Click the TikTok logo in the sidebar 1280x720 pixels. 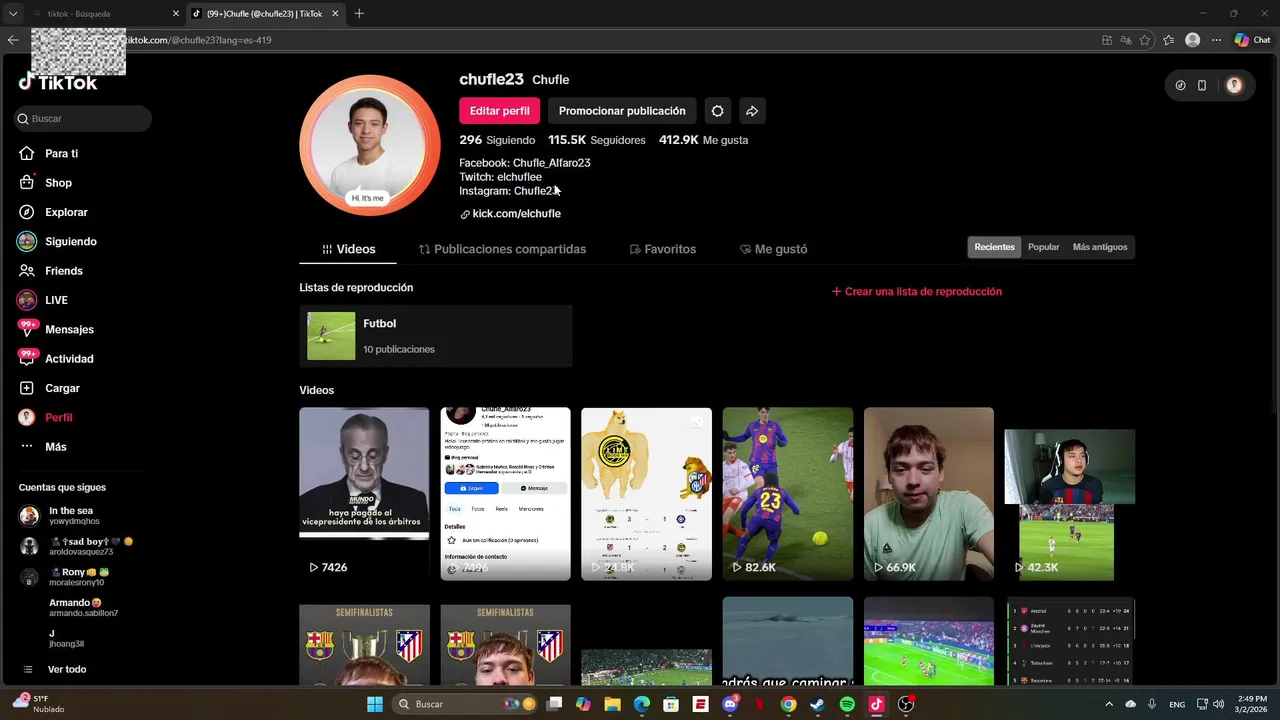point(58,83)
